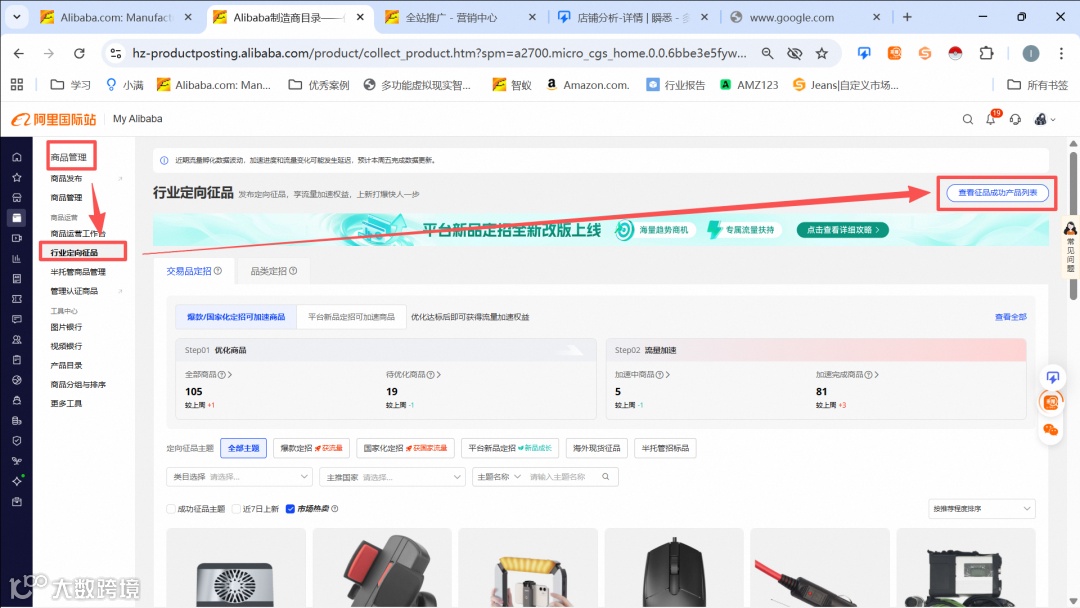Image resolution: width=1080 pixels, height=608 pixels.
Task: Click 查看征品成功产品列表 button
Action: tap(997, 193)
